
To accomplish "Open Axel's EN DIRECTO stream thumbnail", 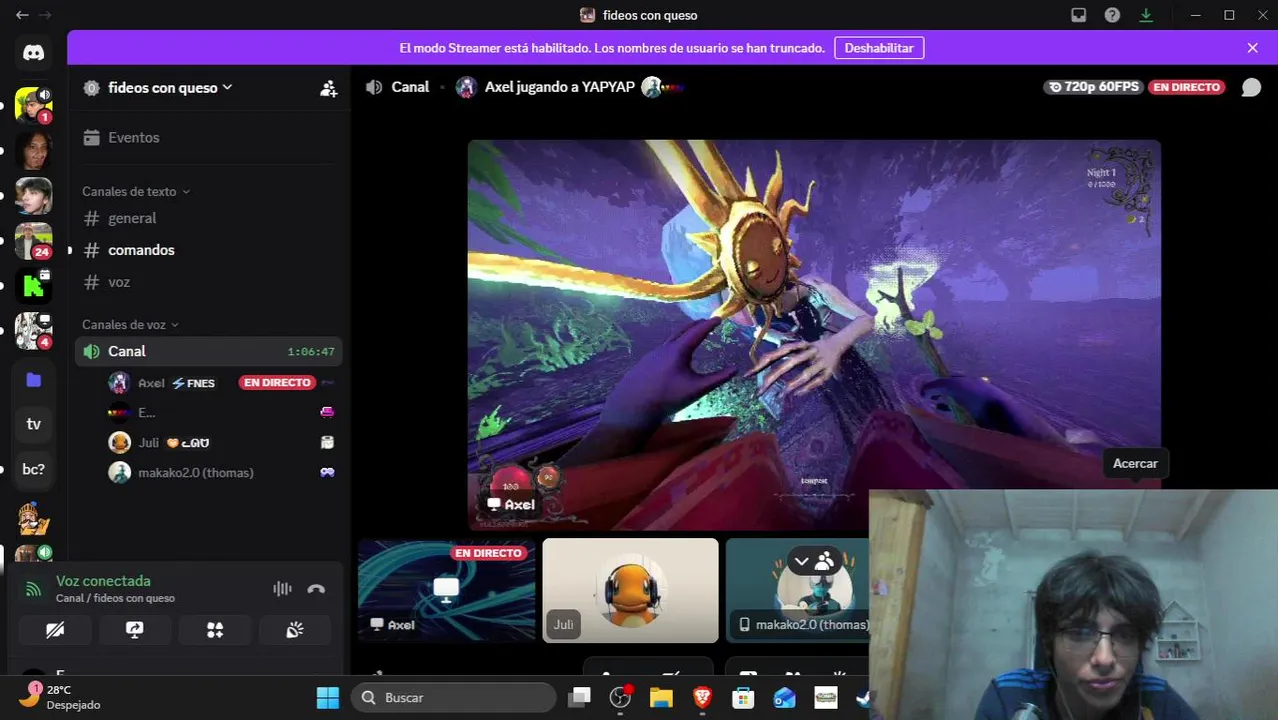I will point(447,590).
